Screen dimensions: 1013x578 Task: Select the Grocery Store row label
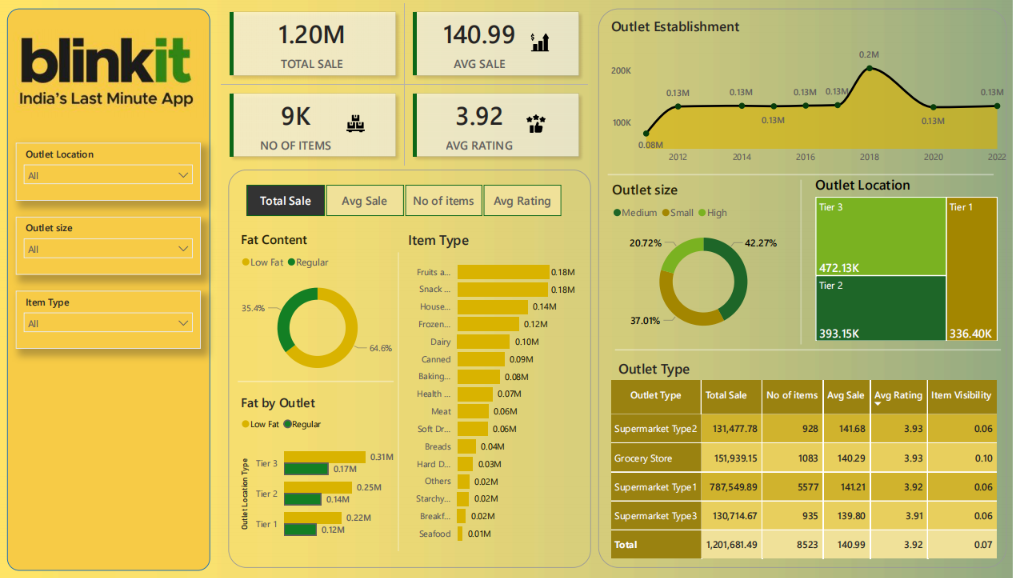656,459
